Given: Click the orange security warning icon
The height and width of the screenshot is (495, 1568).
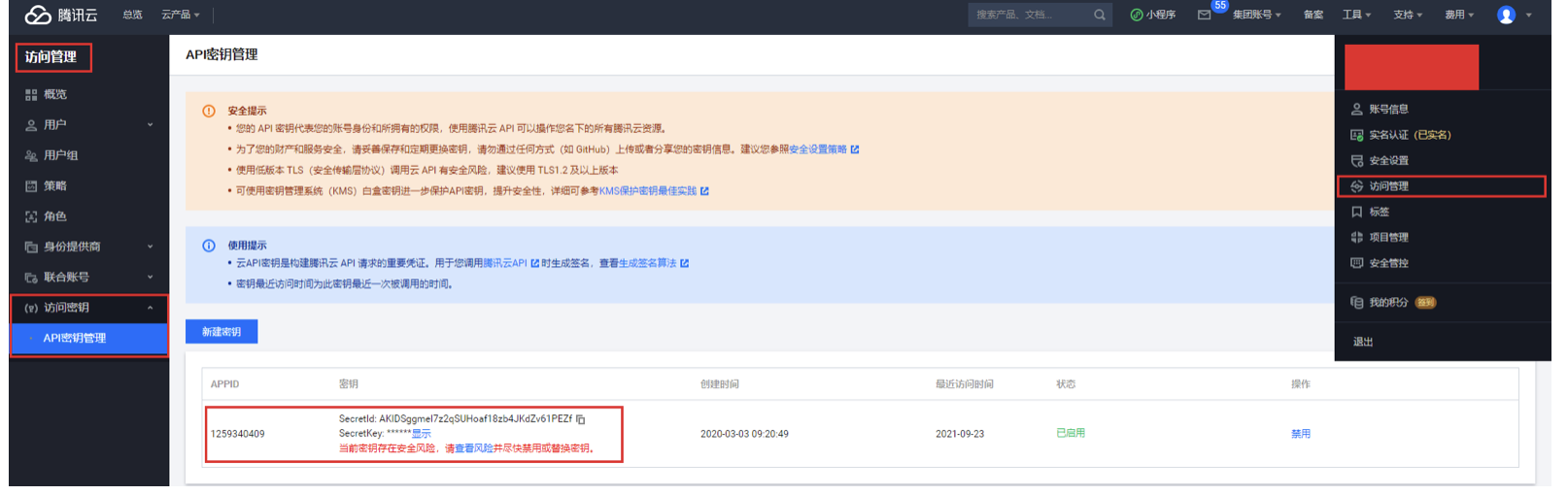Looking at the screenshot, I should [x=208, y=111].
